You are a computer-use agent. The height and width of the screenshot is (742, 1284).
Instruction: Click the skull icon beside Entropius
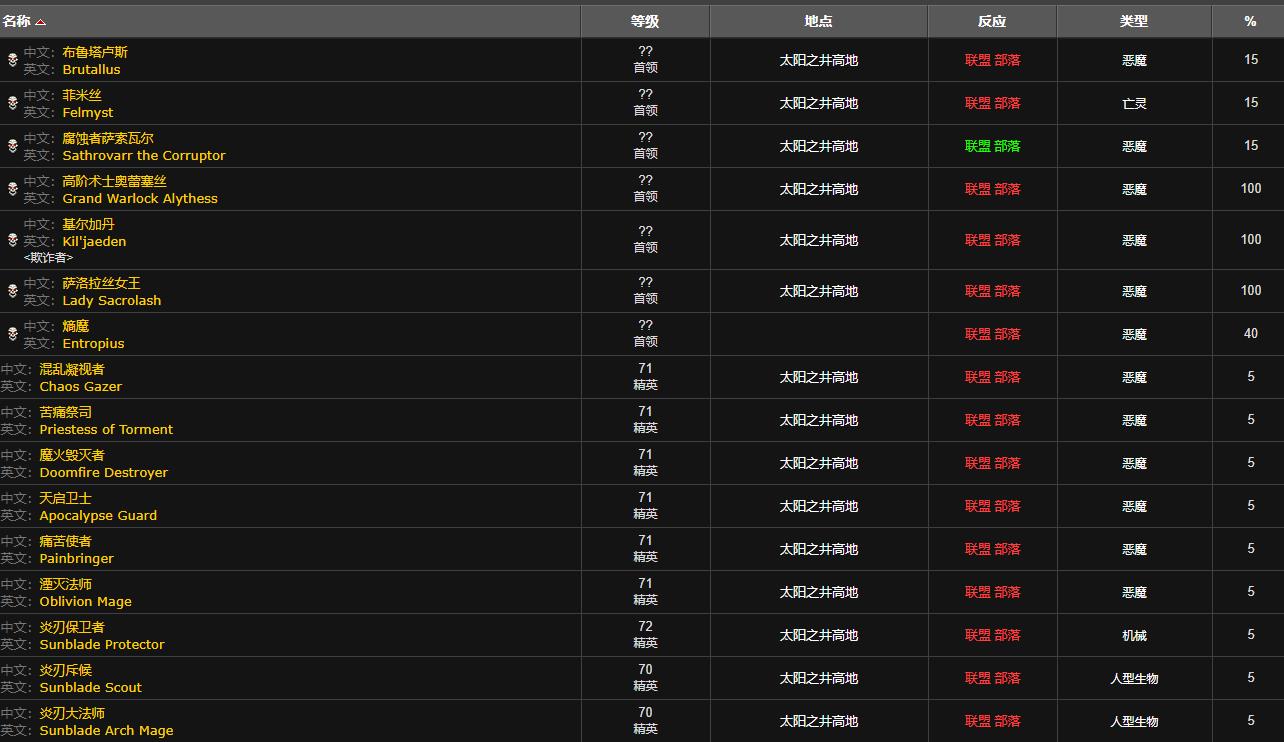[x=12, y=334]
